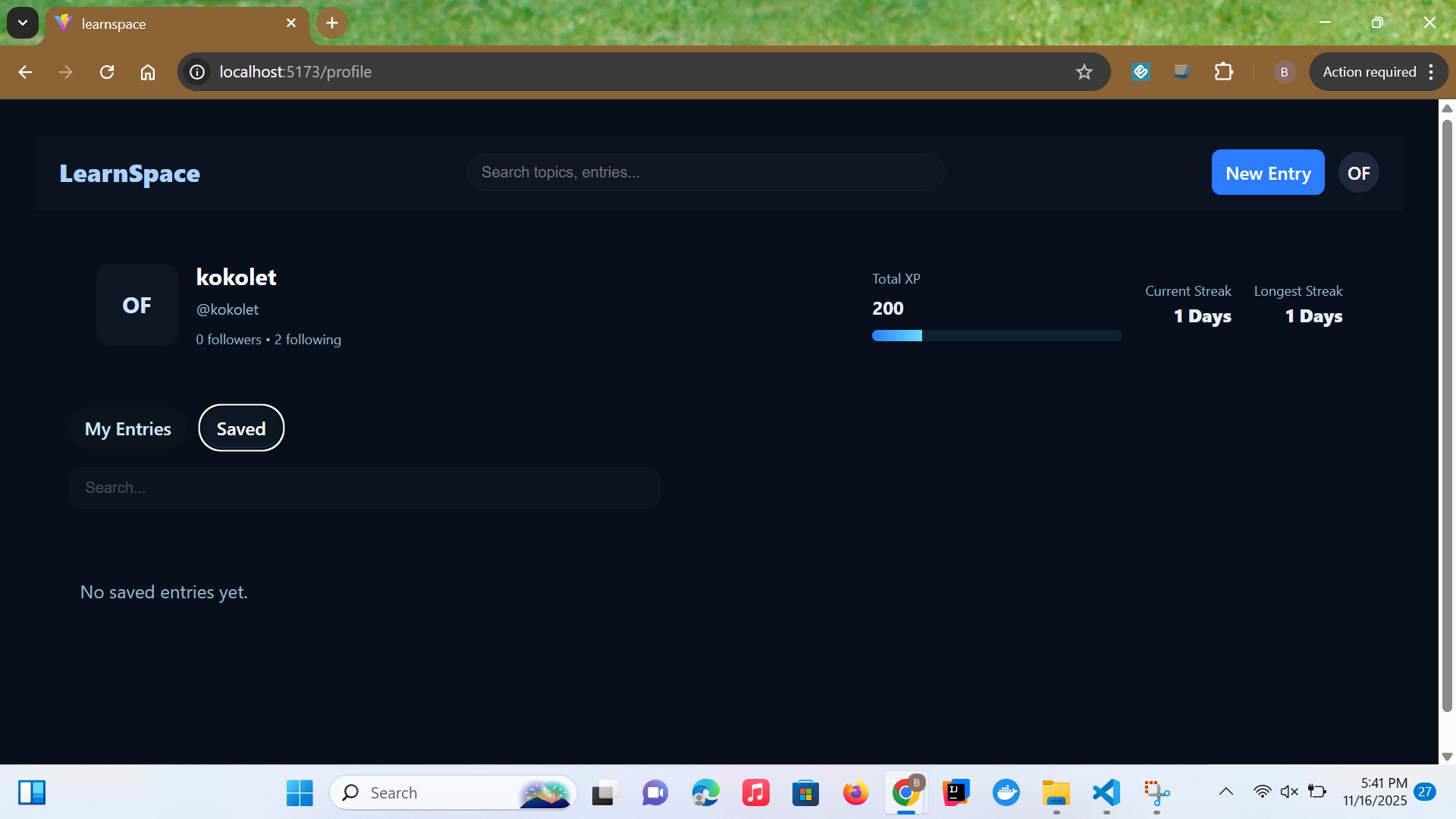Click the bookmark star icon in address bar
This screenshot has width=1456, height=819.
pos(1084,72)
